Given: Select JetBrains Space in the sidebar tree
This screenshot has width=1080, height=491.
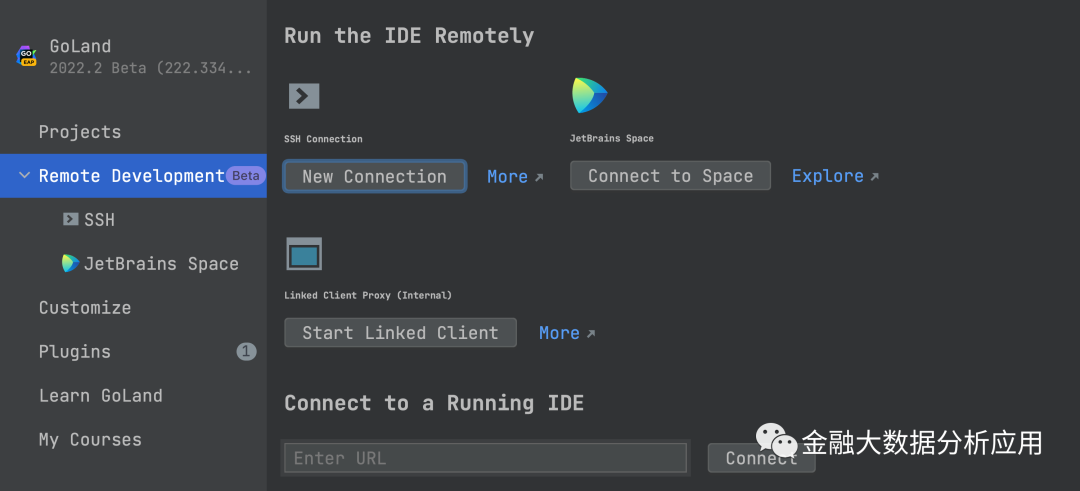Looking at the screenshot, I should pyautogui.click(x=161, y=264).
